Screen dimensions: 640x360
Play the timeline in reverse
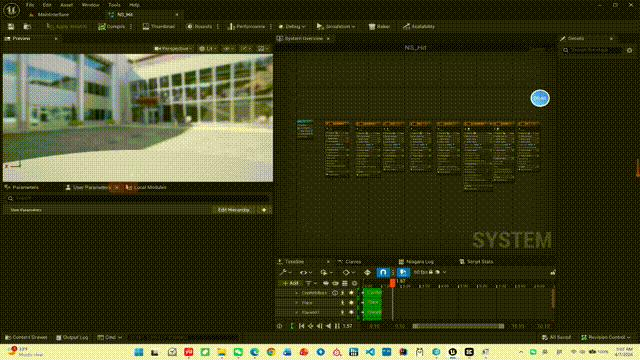click(x=328, y=326)
